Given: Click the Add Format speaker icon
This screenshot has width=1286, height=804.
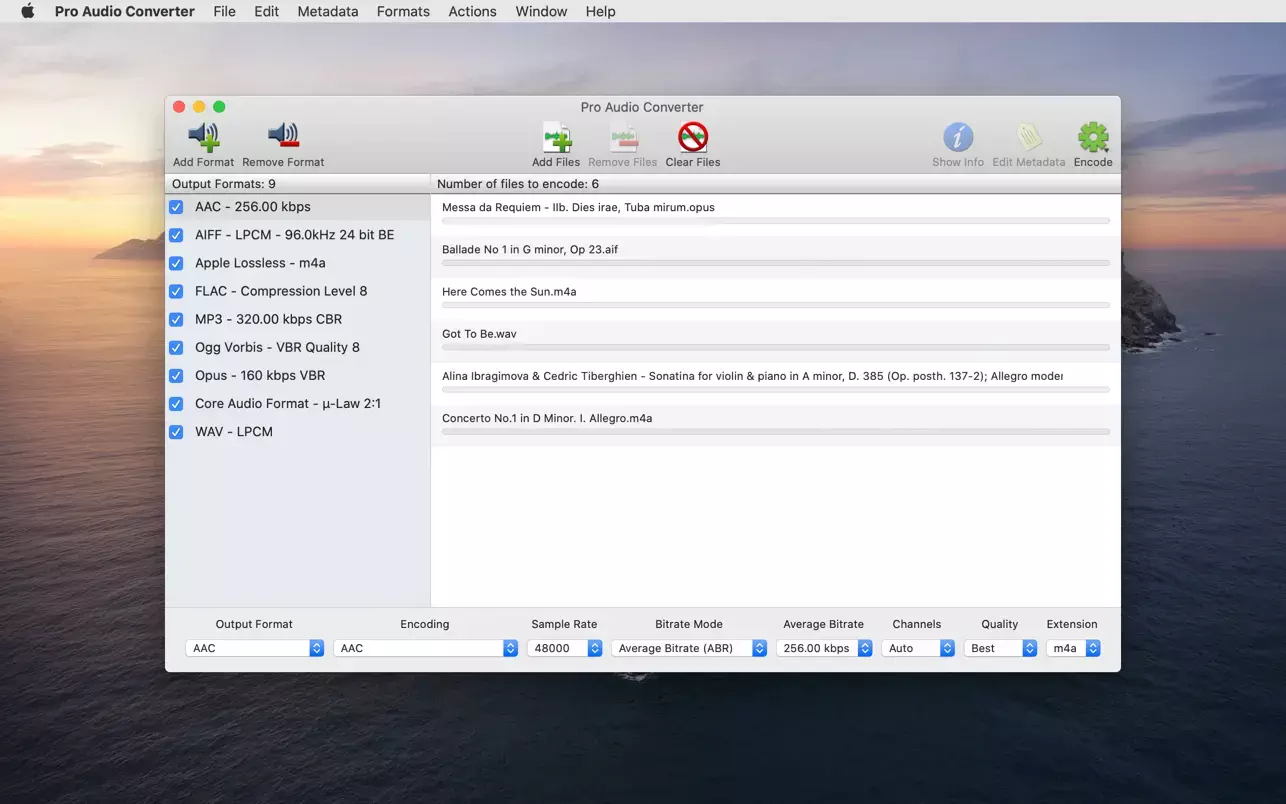Looking at the screenshot, I should [x=203, y=137].
